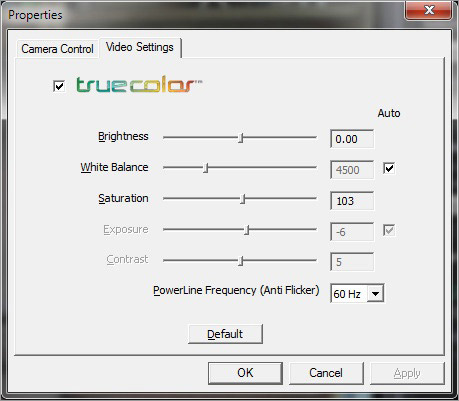Select the Video Settings tab

pos(140,47)
